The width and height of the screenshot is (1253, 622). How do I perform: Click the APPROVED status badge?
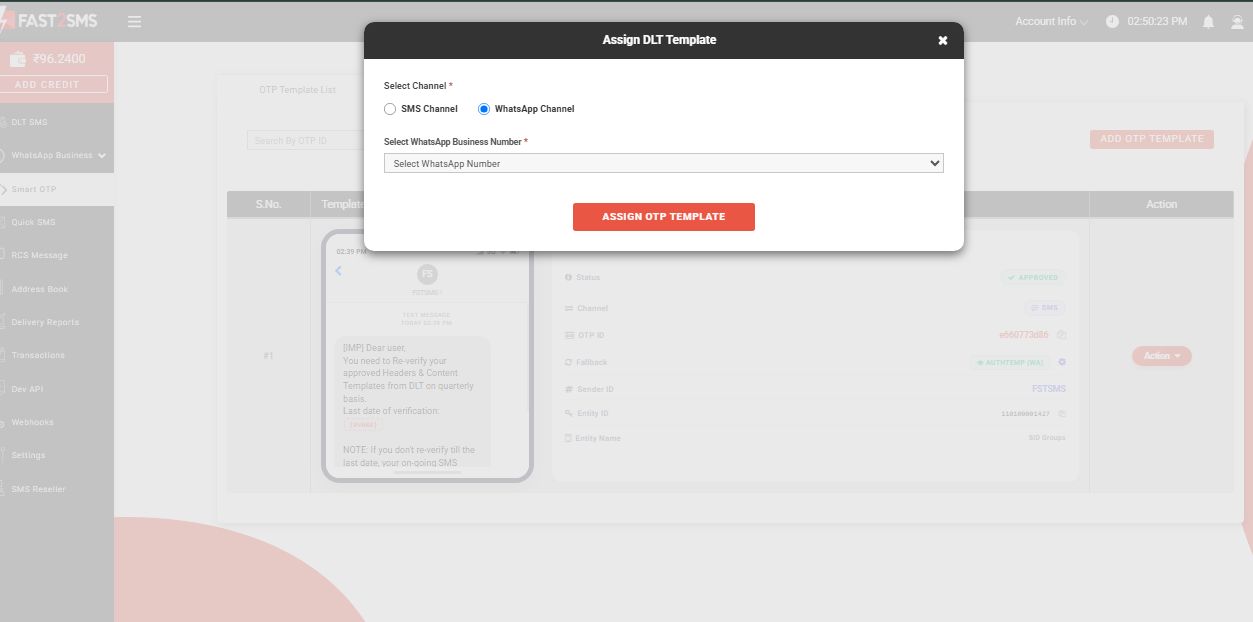1033,277
